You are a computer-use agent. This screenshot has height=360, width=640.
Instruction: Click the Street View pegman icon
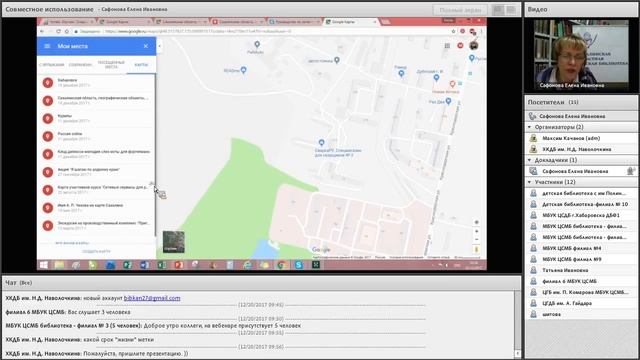pyautogui.click(x=476, y=249)
